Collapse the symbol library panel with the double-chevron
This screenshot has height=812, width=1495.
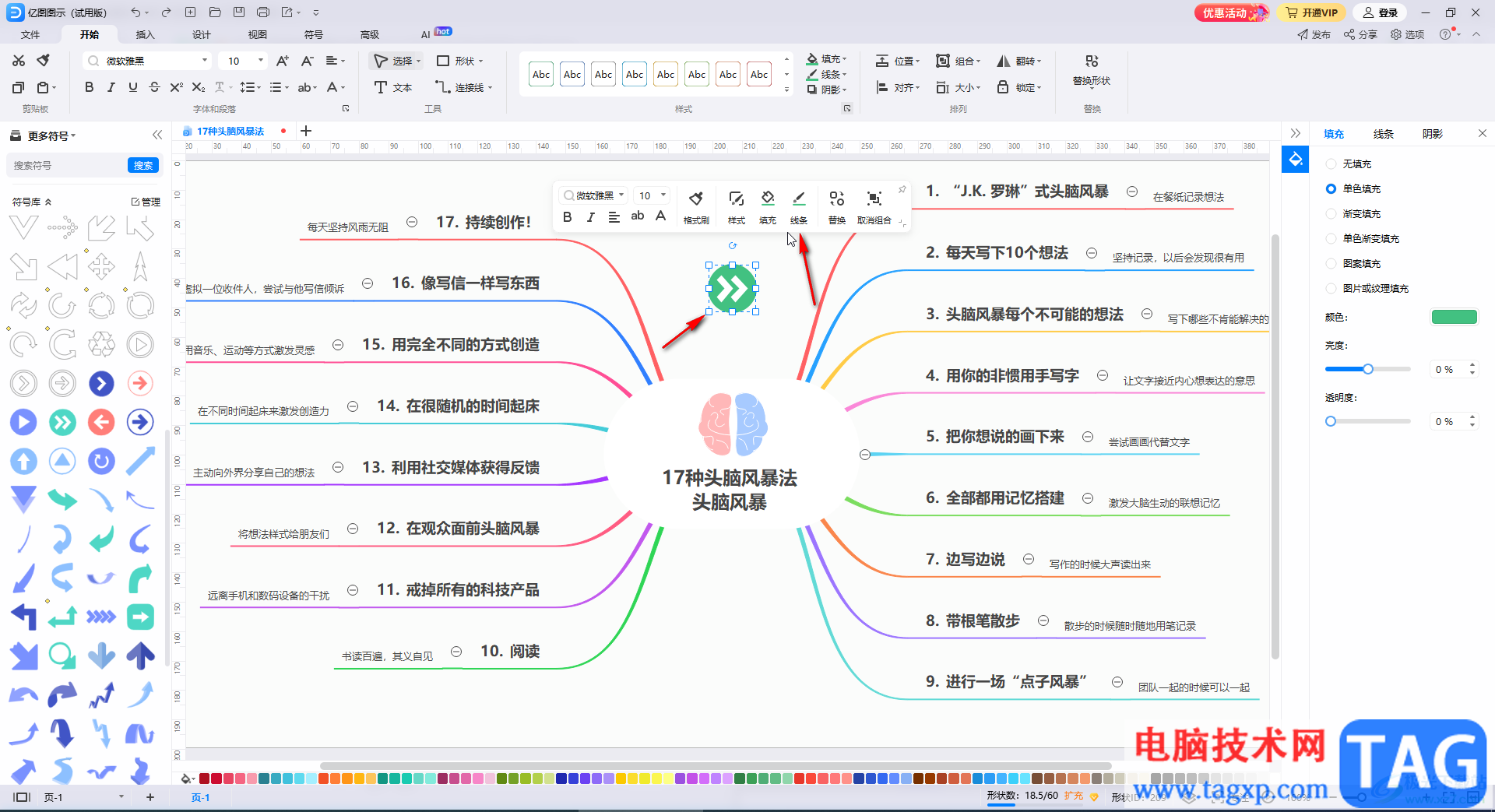(x=157, y=135)
